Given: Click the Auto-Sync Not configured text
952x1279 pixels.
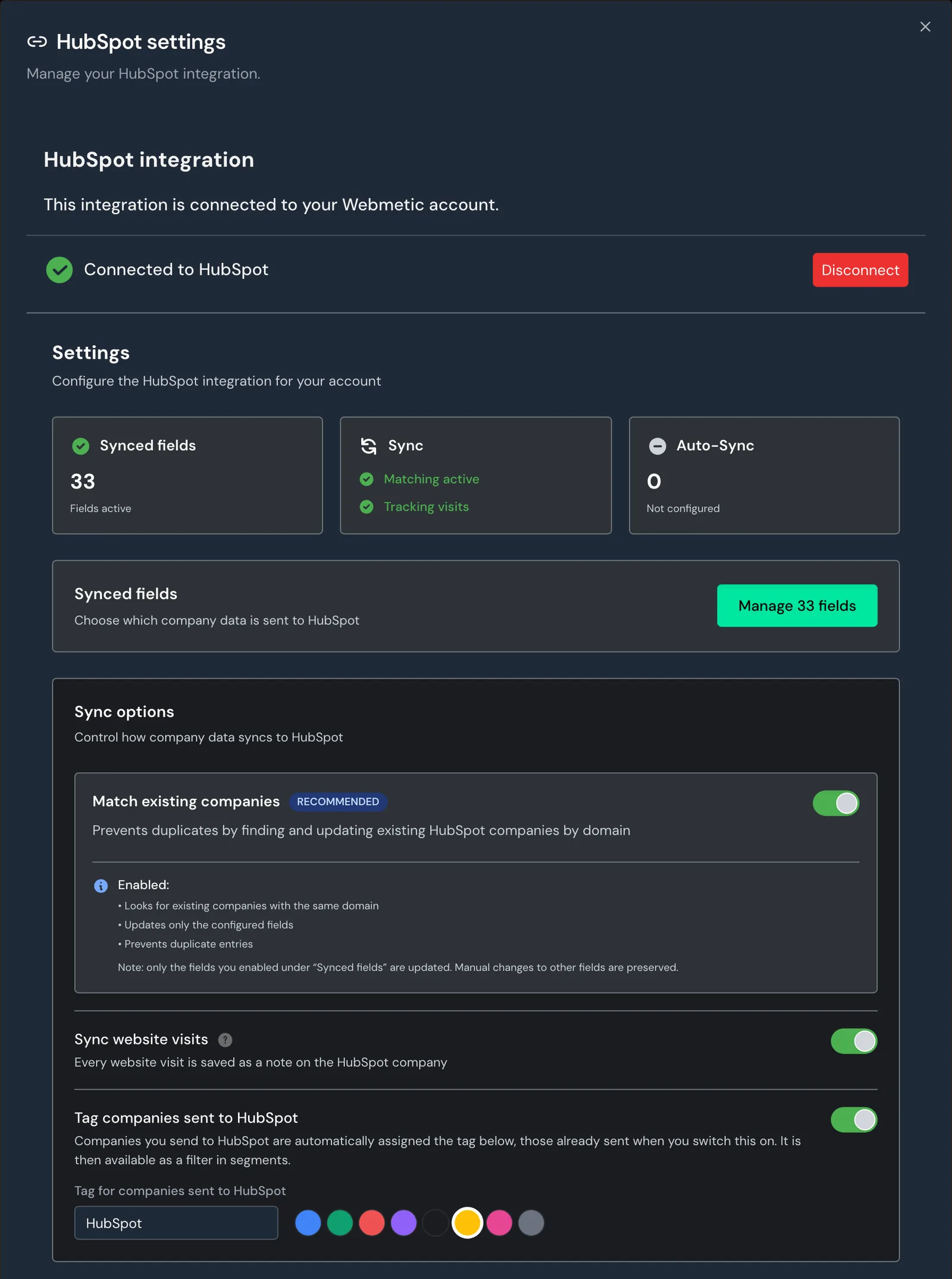Looking at the screenshot, I should [683, 509].
